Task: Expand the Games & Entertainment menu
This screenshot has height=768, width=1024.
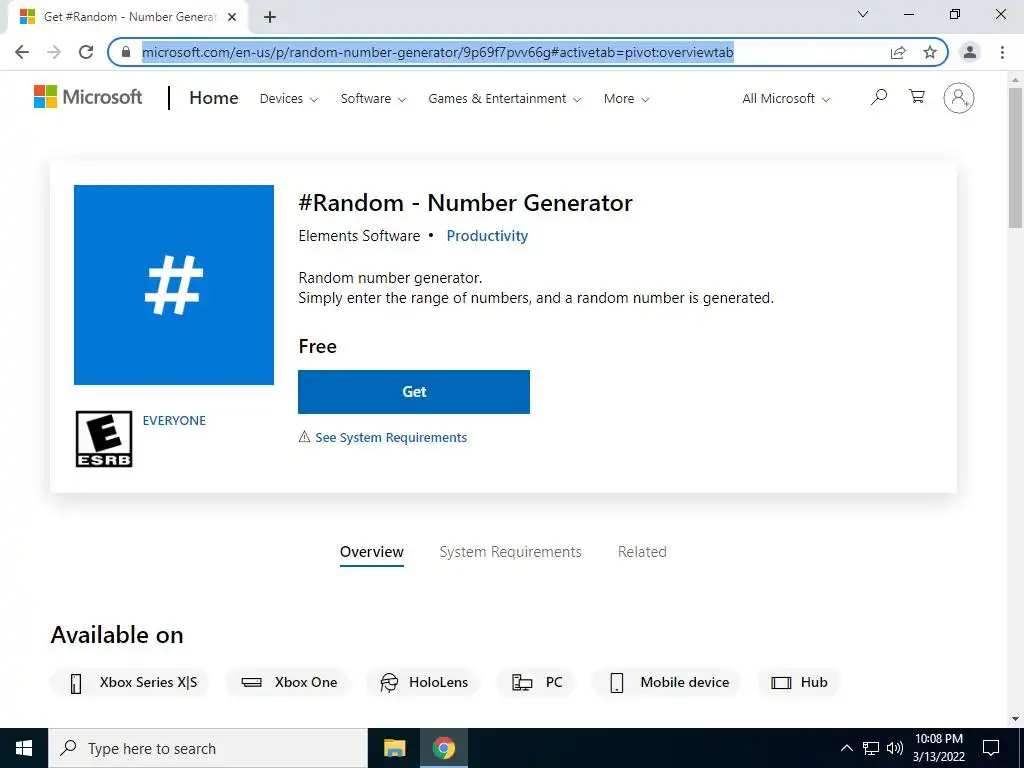Action: pos(504,99)
